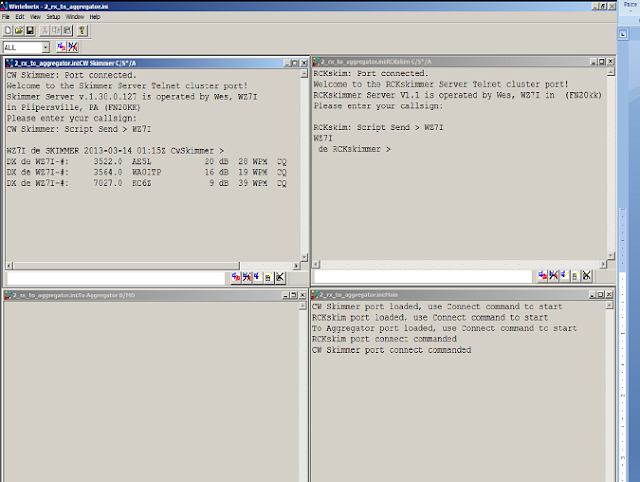Click CW Skimmer scroll right arrow

[296, 266]
